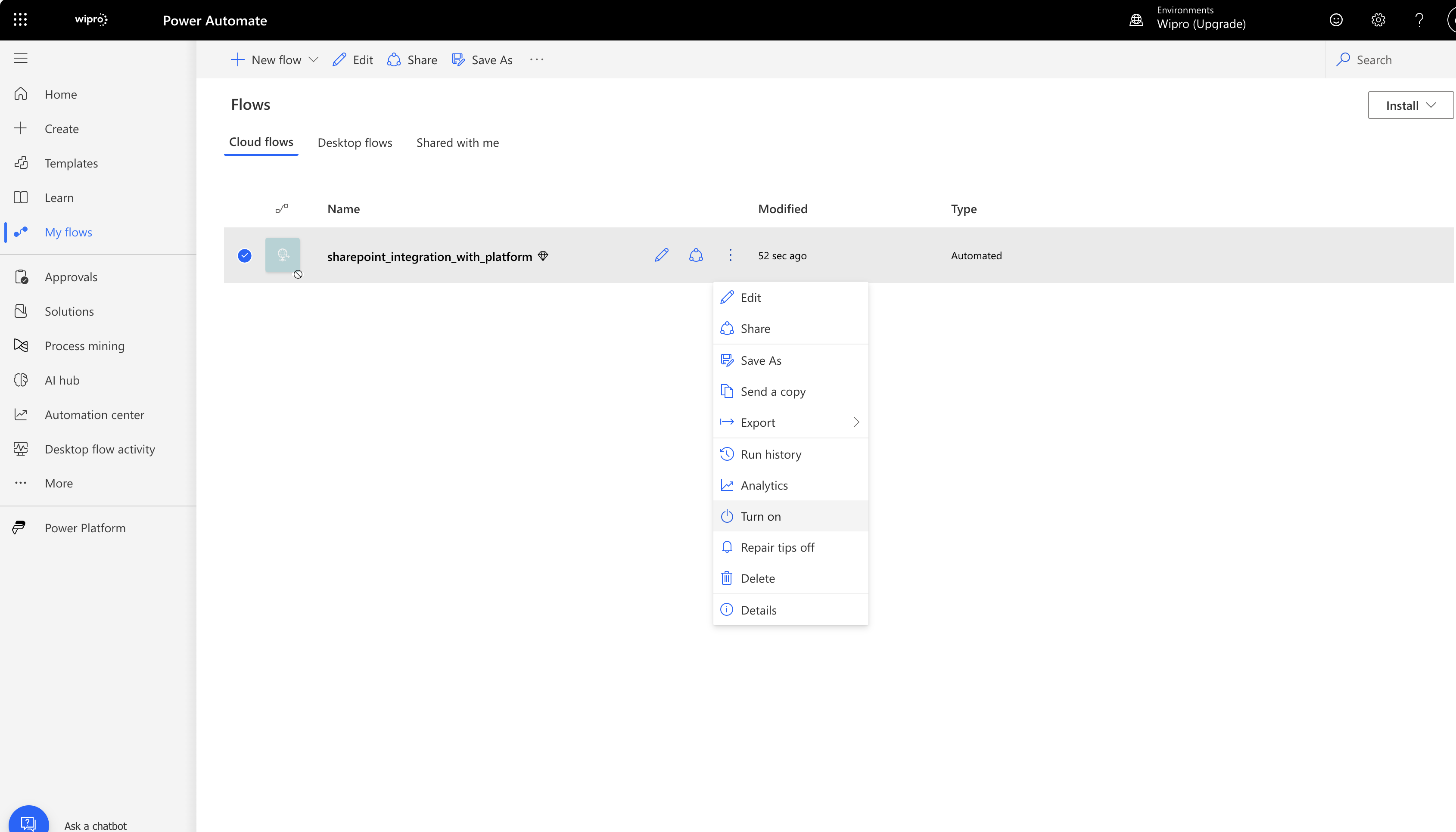Click the premium diamond icon beside flow name
Image resolution: width=1456 pixels, height=832 pixels.
click(x=544, y=256)
